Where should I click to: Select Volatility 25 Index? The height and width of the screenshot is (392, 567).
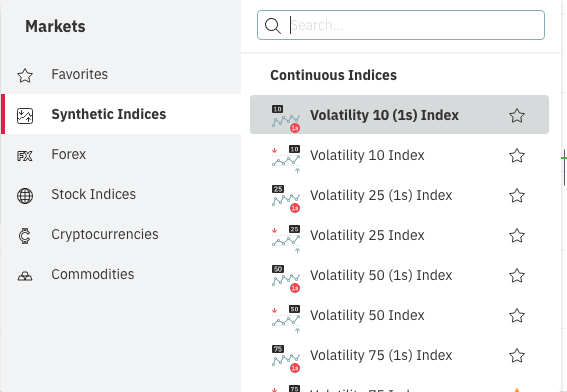pyautogui.click(x=399, y=235)
